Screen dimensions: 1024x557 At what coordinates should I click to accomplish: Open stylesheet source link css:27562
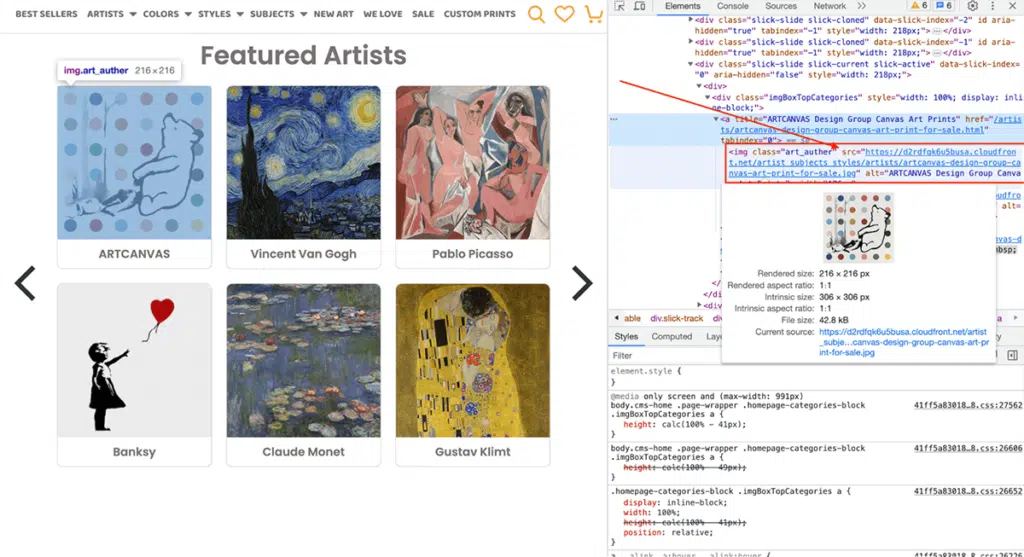[967, 406]
